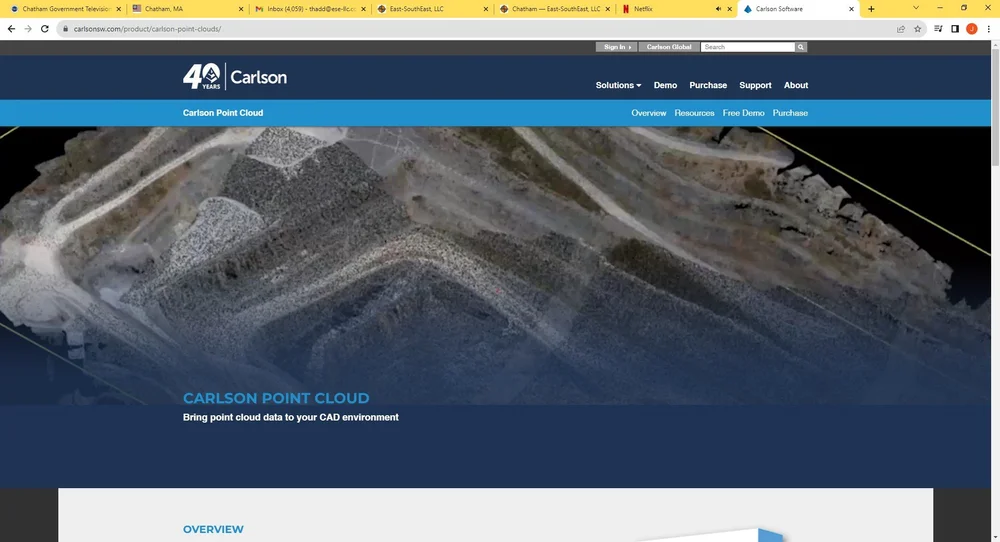Open the Support navigation link

click(755, 85)
